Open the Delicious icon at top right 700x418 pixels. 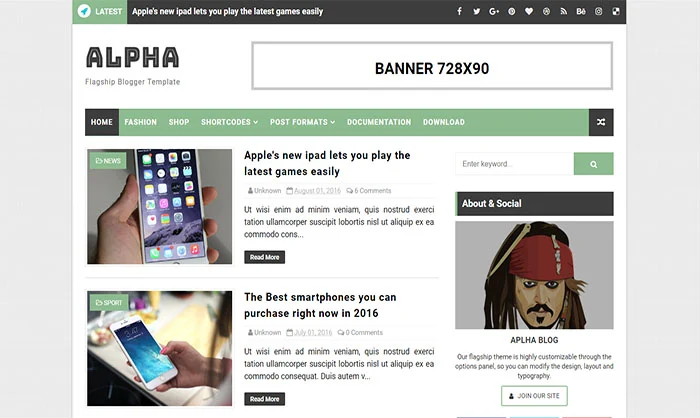(x=616, y=11)
